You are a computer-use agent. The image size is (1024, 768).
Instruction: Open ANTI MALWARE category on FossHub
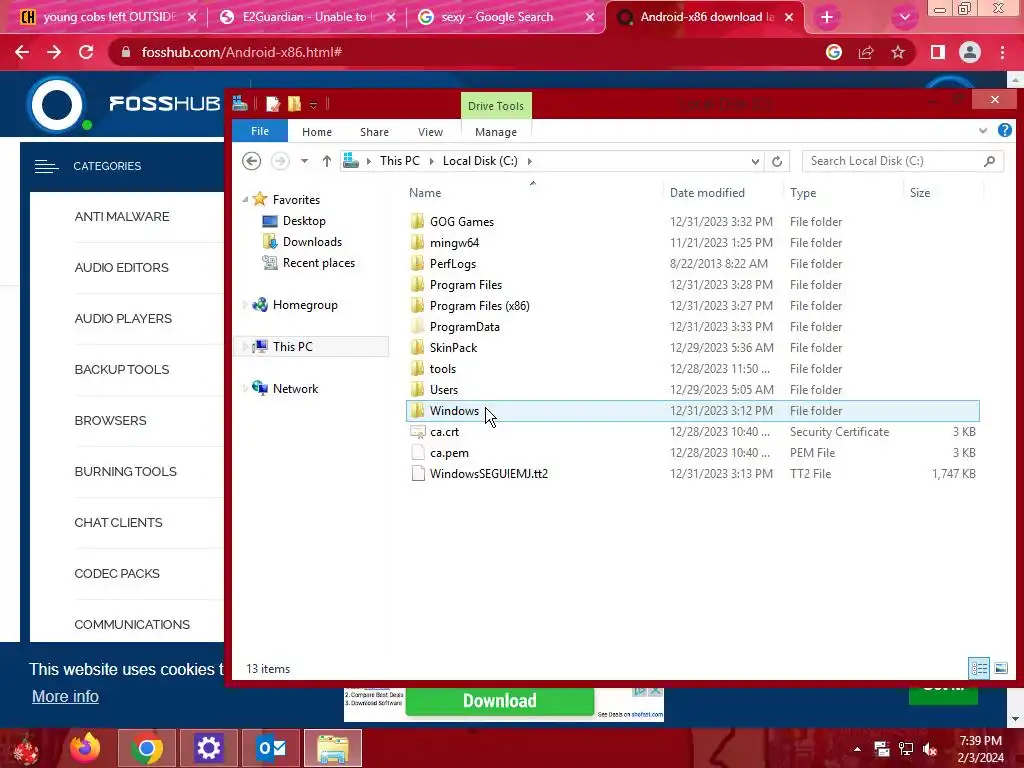point(122,217)
